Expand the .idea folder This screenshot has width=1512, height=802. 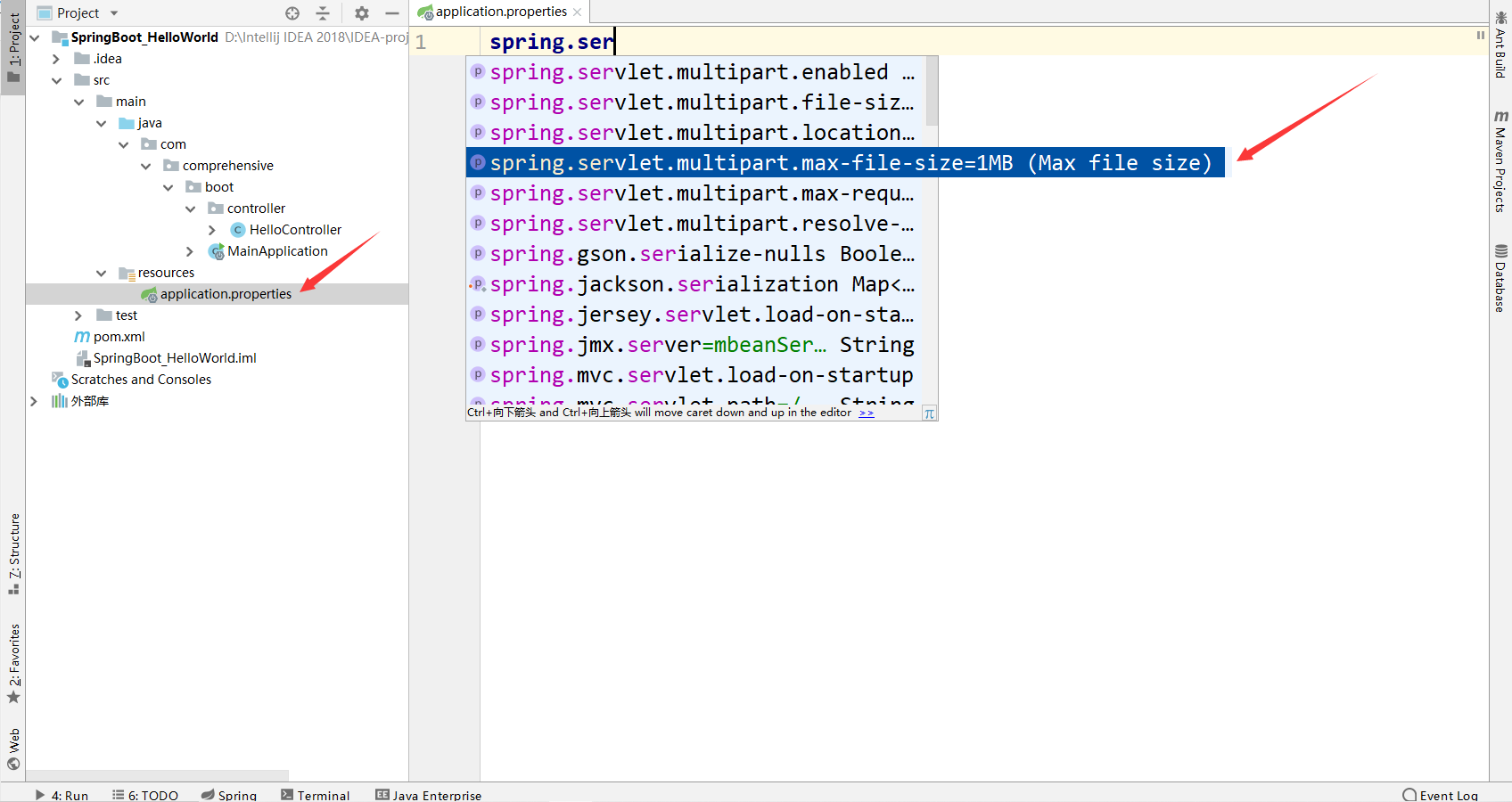[56, 59]
